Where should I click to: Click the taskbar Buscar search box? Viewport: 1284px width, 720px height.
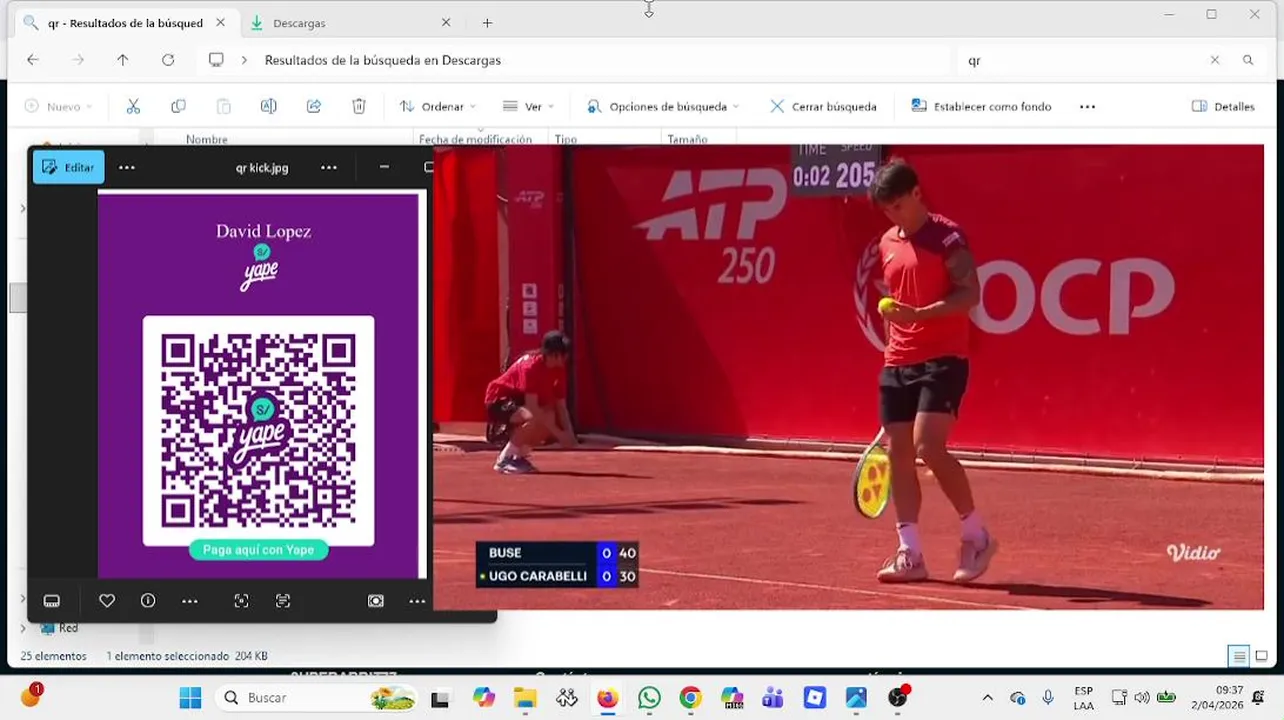pyautogui.click(x=316, y=697)
